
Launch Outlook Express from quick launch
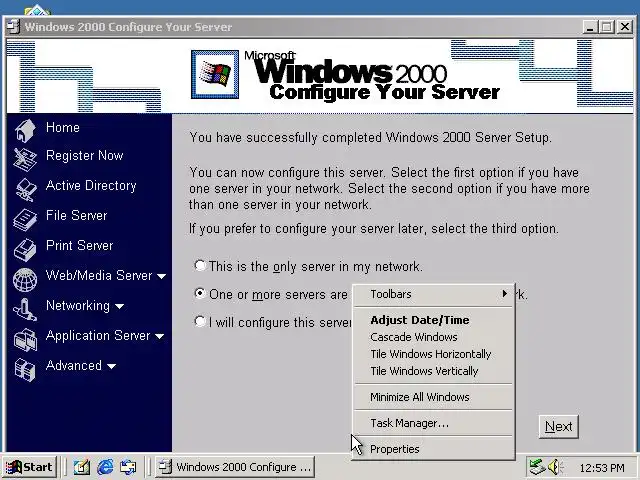128,467
